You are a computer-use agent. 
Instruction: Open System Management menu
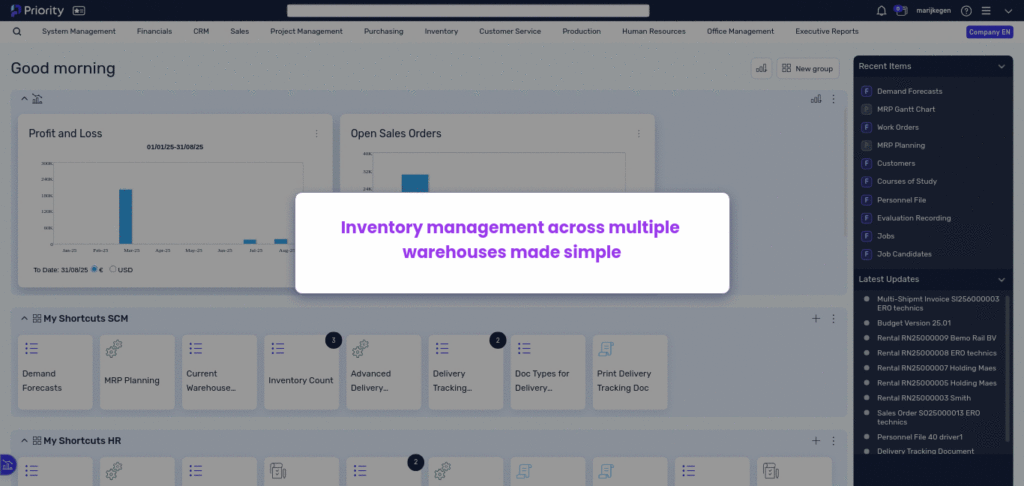79,31
